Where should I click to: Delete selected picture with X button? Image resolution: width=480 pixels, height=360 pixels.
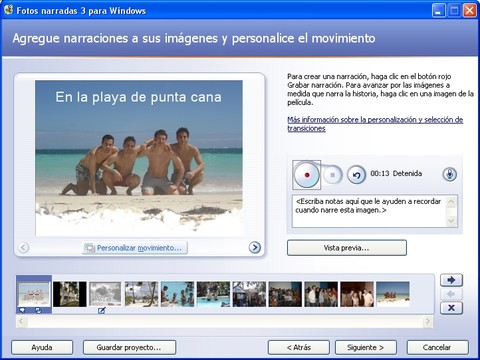[x=451, y=308]
